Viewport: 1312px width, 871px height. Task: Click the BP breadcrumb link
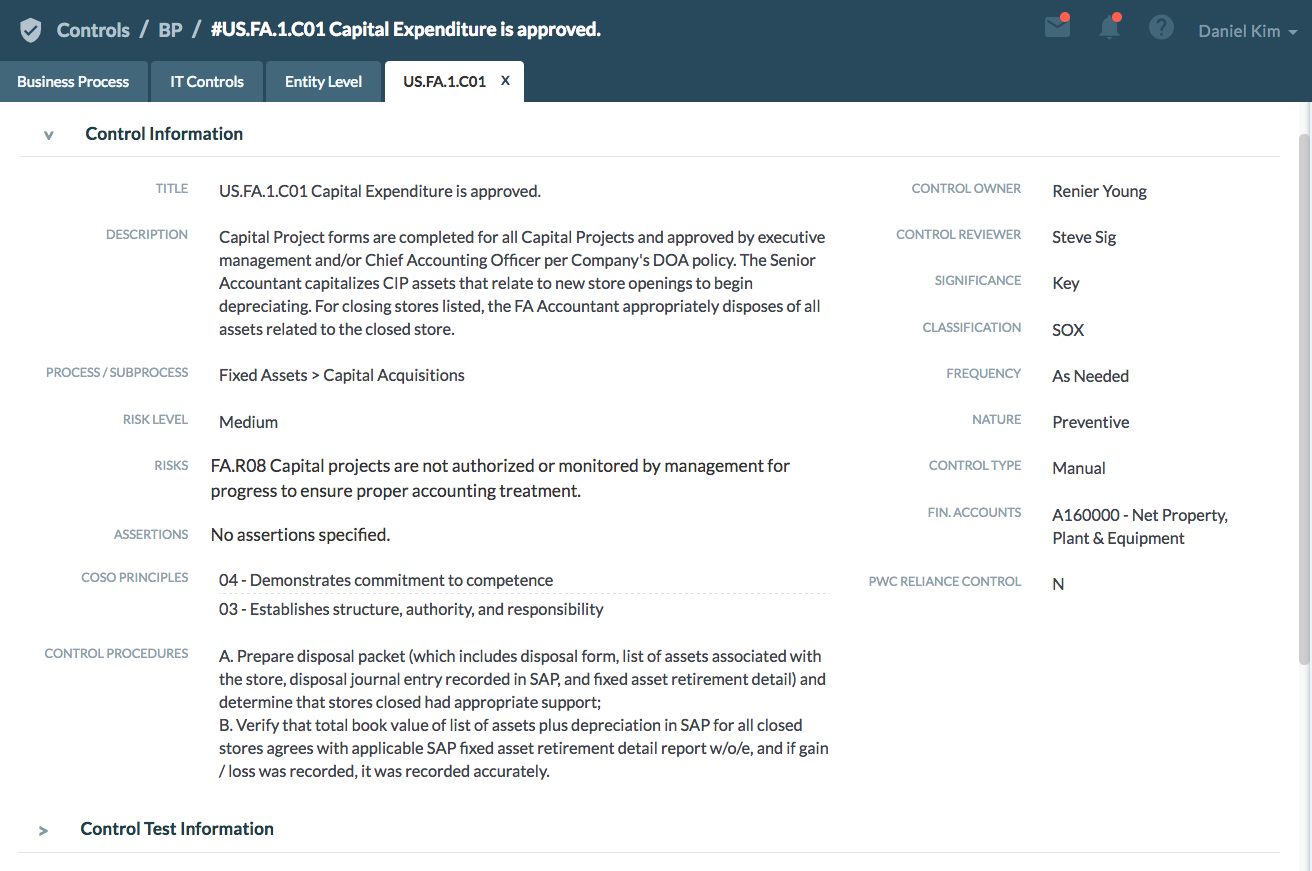coord(170,30)
